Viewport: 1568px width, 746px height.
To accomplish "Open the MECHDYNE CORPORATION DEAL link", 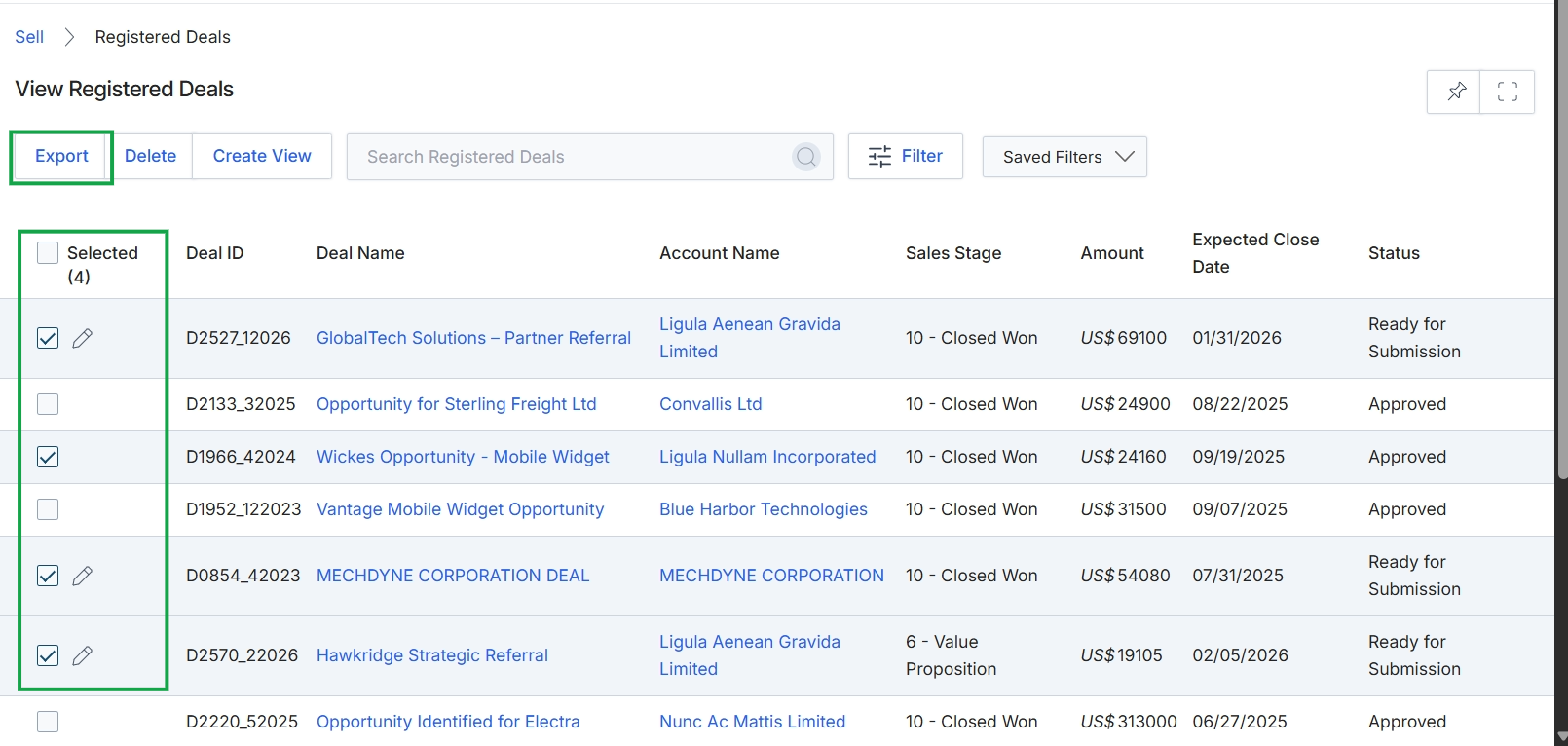I will pyautogui.click(x=453, y=576).
